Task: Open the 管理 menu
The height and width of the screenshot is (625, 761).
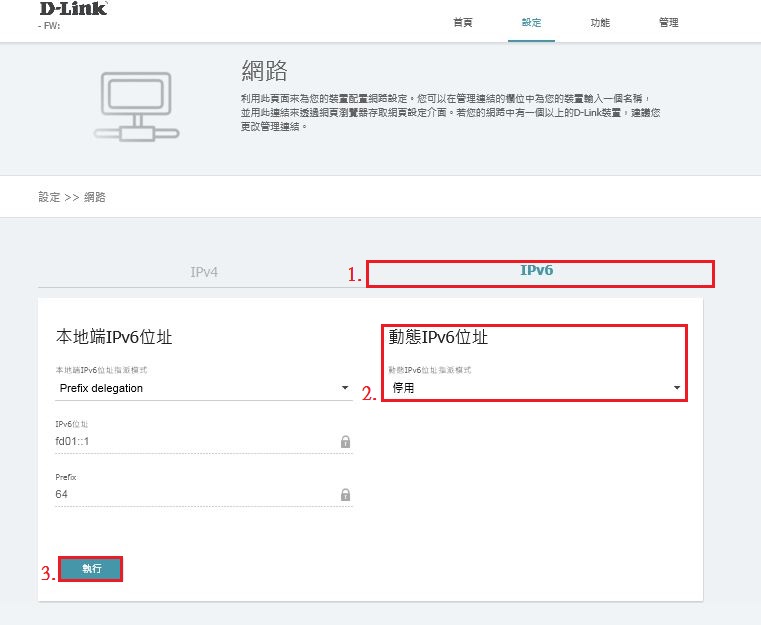Action: pos(668,22)
